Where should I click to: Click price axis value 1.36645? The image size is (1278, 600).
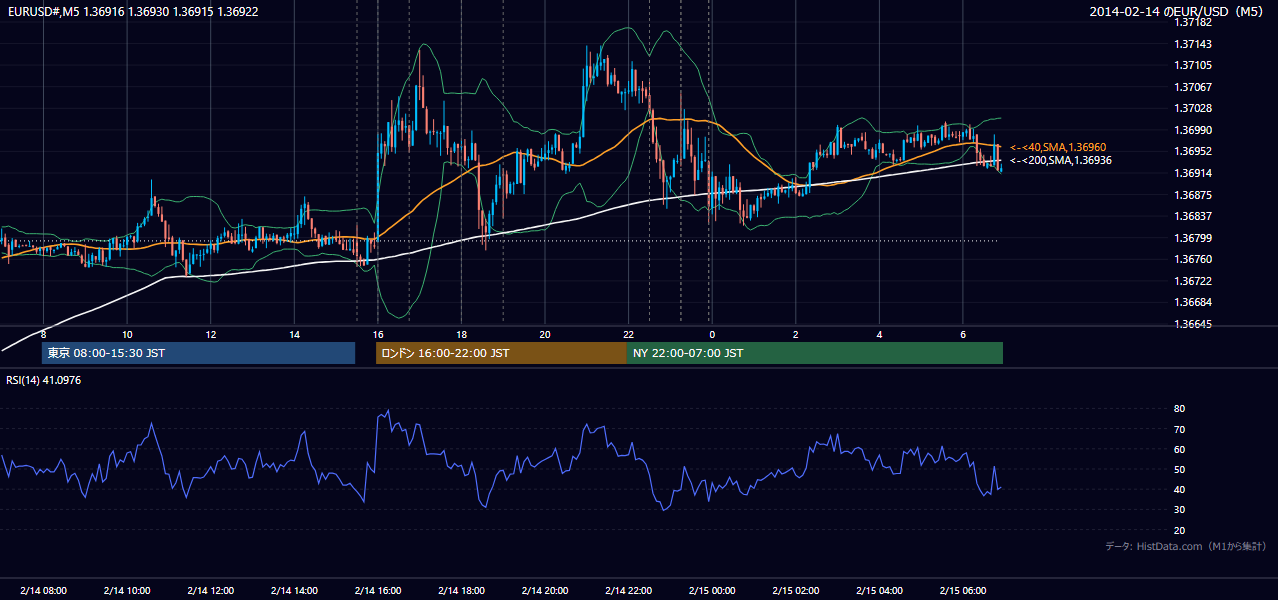coord(1193,324)
